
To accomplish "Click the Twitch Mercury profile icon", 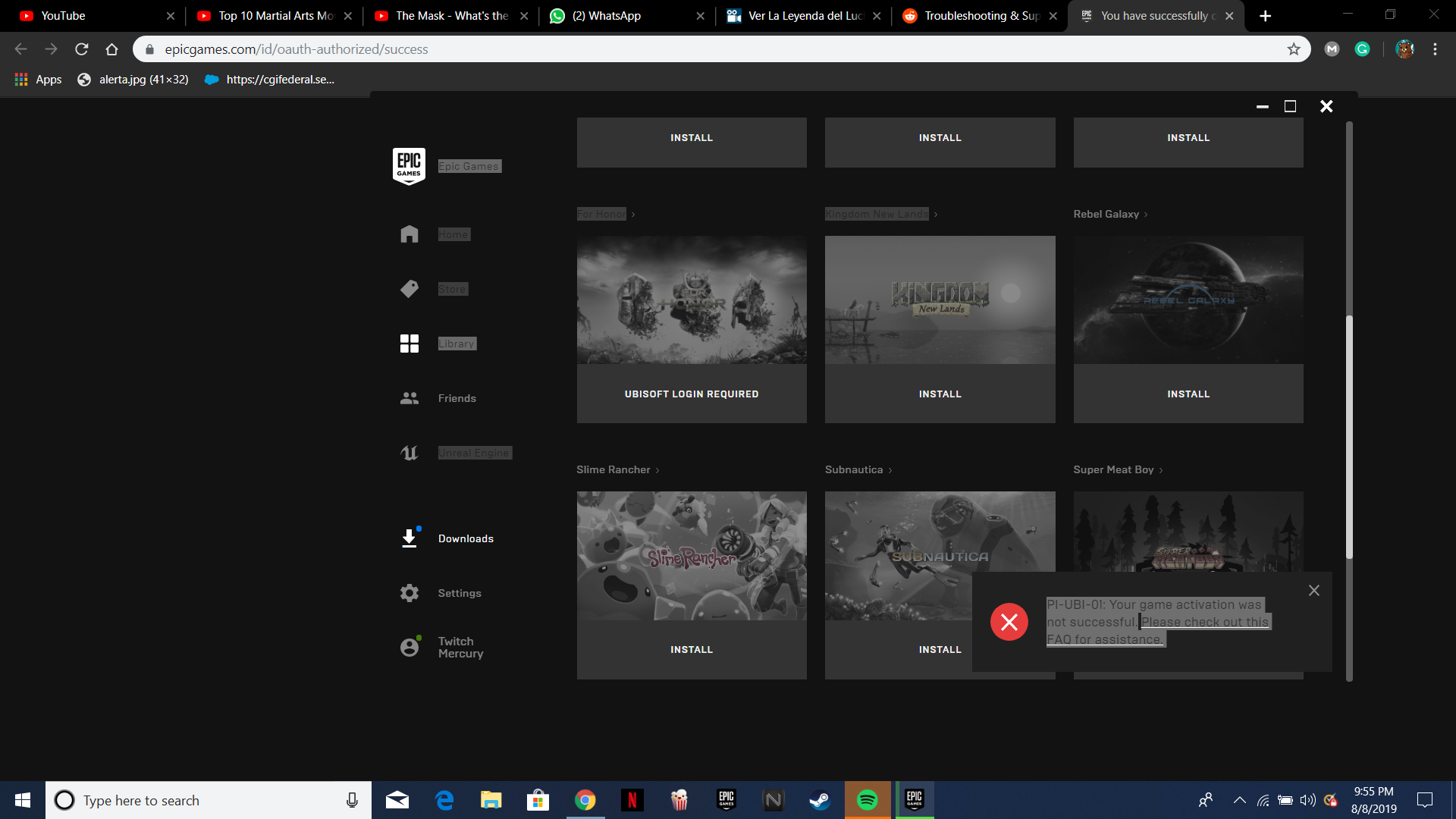I will 409,647.
